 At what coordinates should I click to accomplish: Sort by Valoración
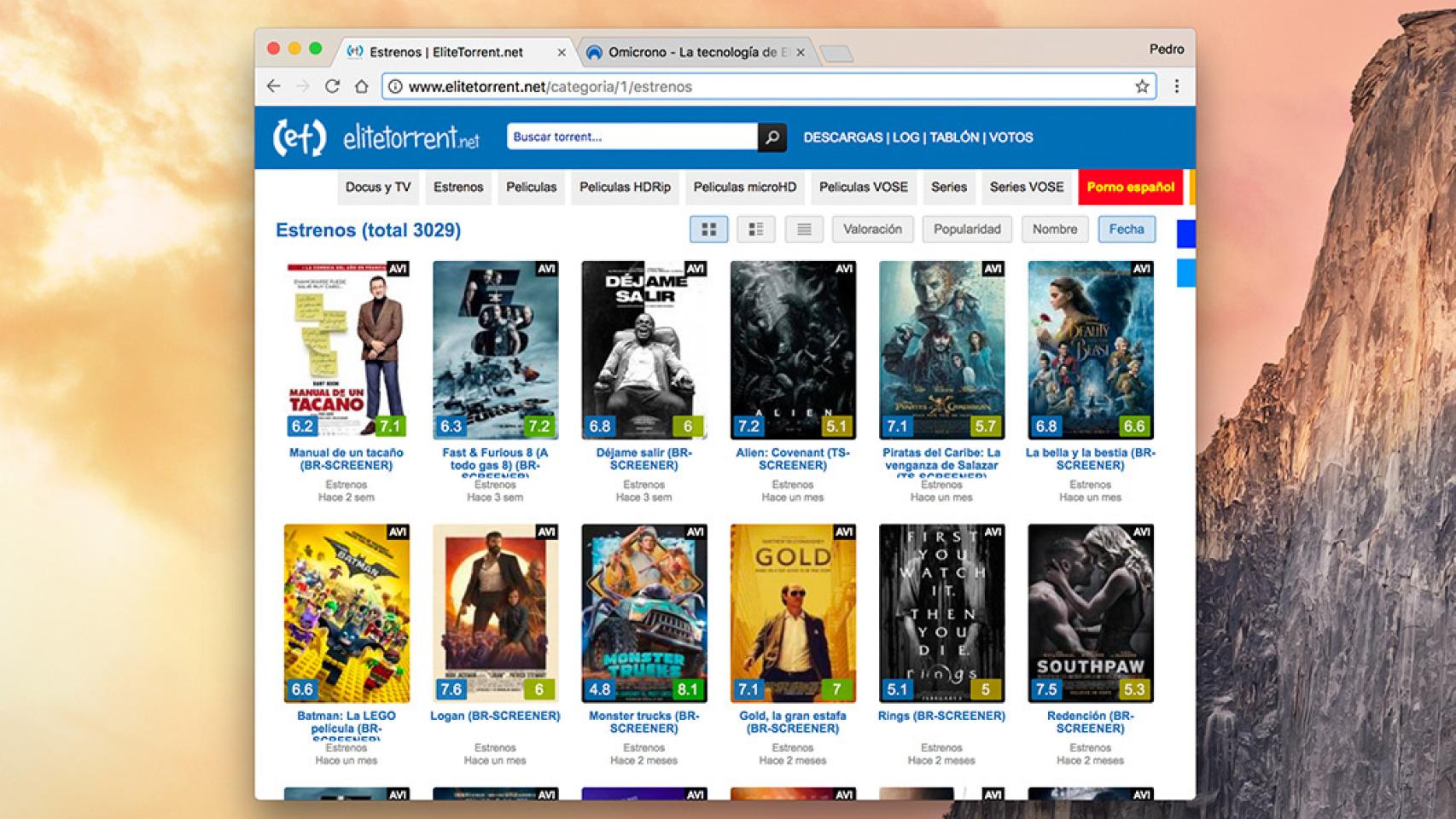point(872,229)
